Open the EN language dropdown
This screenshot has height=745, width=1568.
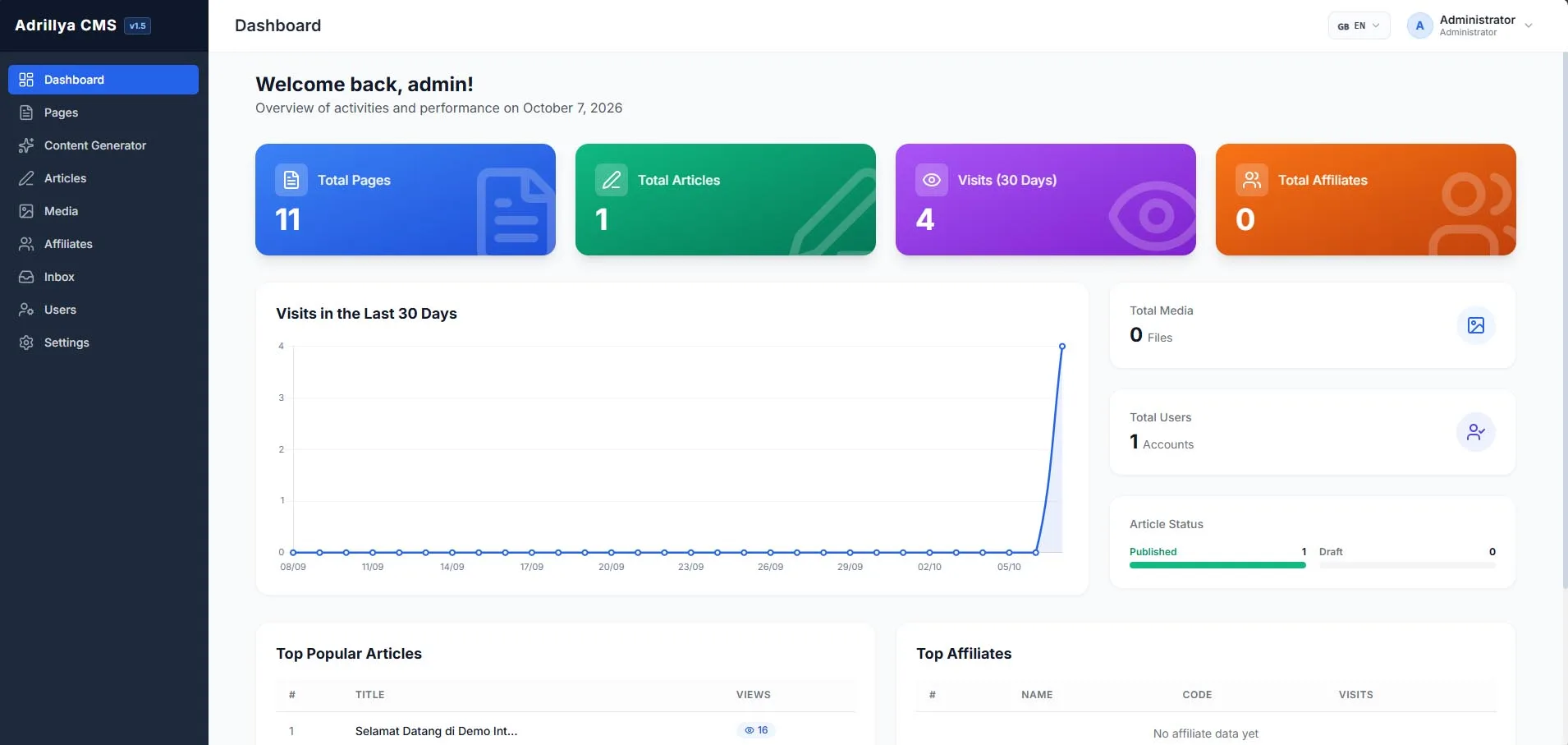click(x=1359, y=25)
